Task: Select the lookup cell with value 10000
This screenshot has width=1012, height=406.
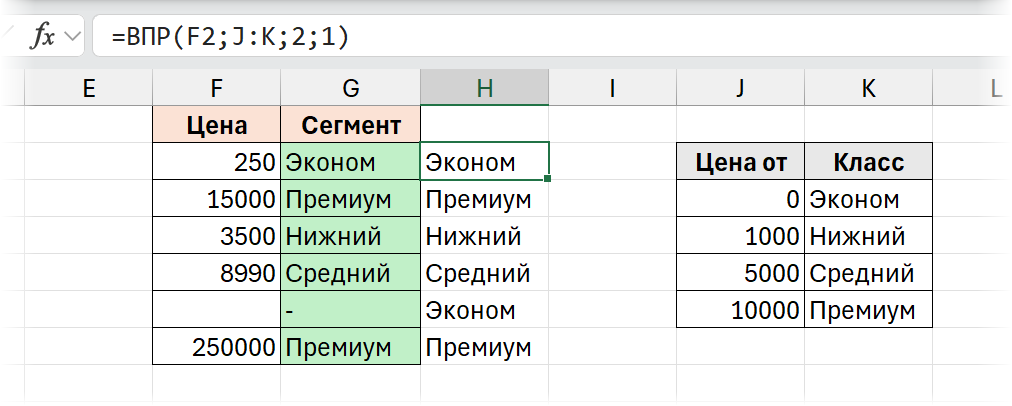Action: pos(740,310)
